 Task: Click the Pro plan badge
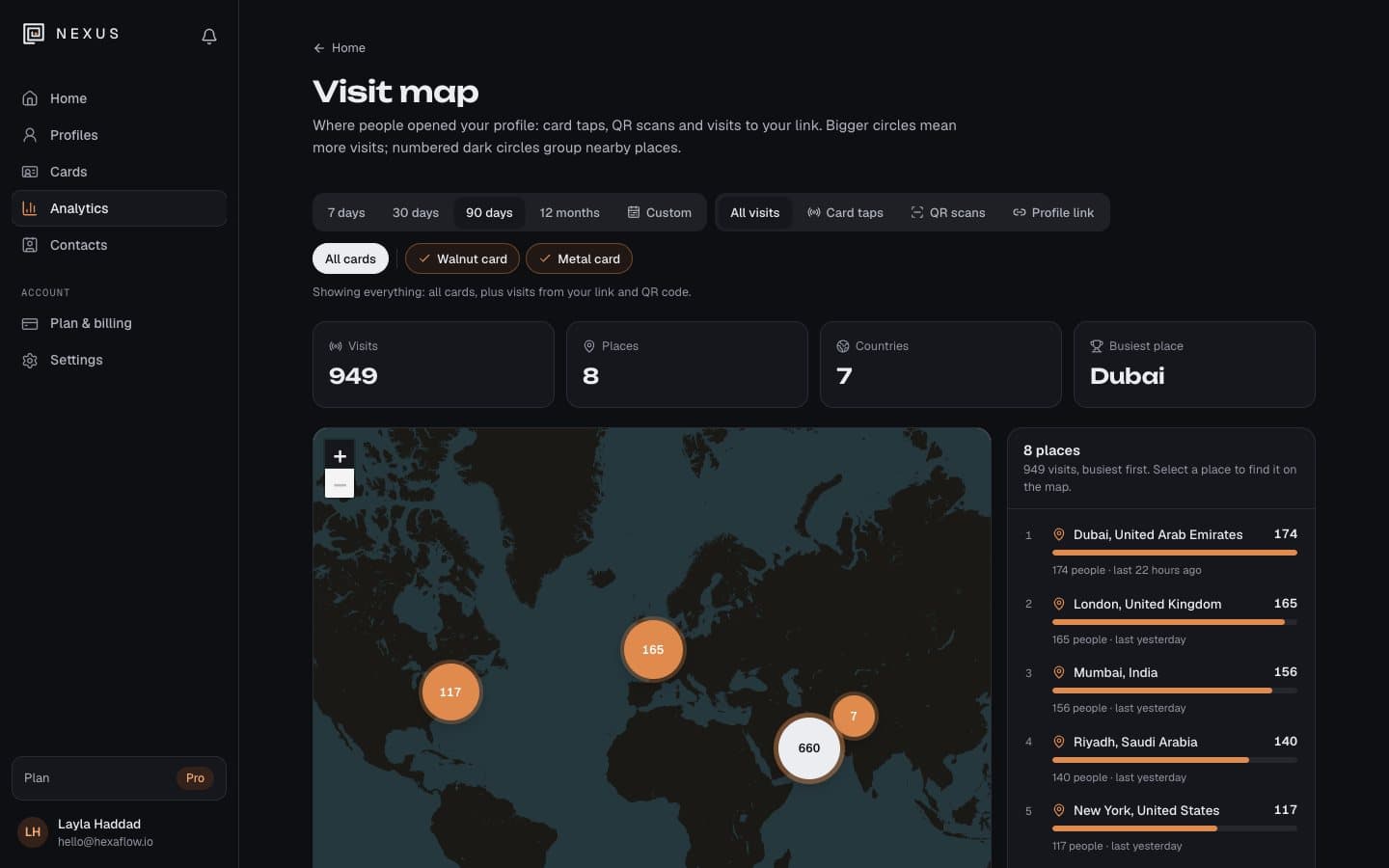point(195,778)
